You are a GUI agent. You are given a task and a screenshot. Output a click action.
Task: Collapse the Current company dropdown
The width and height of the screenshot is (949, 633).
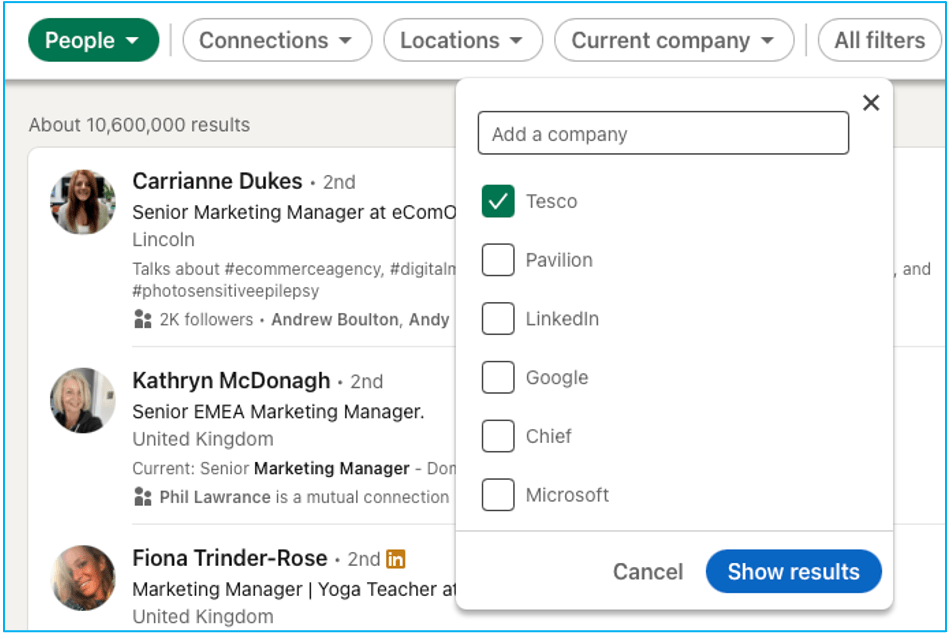[673, 41]
